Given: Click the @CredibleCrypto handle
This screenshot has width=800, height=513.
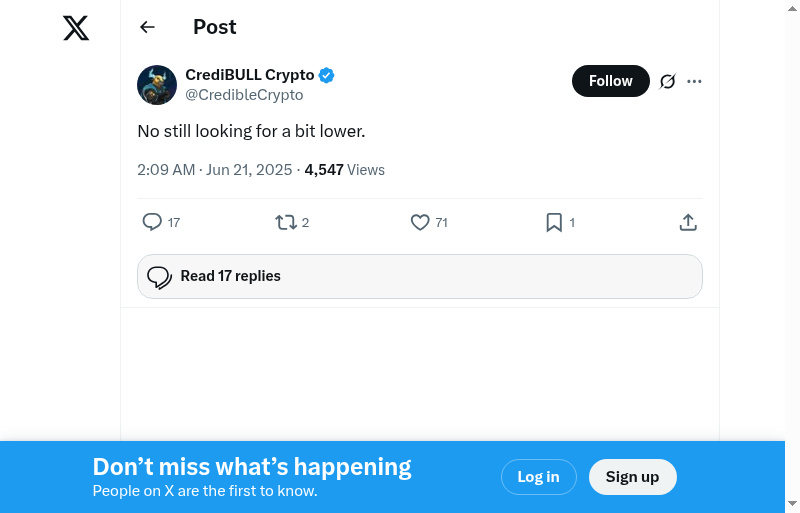Looking at the screenshot, I should pos(244,95).
